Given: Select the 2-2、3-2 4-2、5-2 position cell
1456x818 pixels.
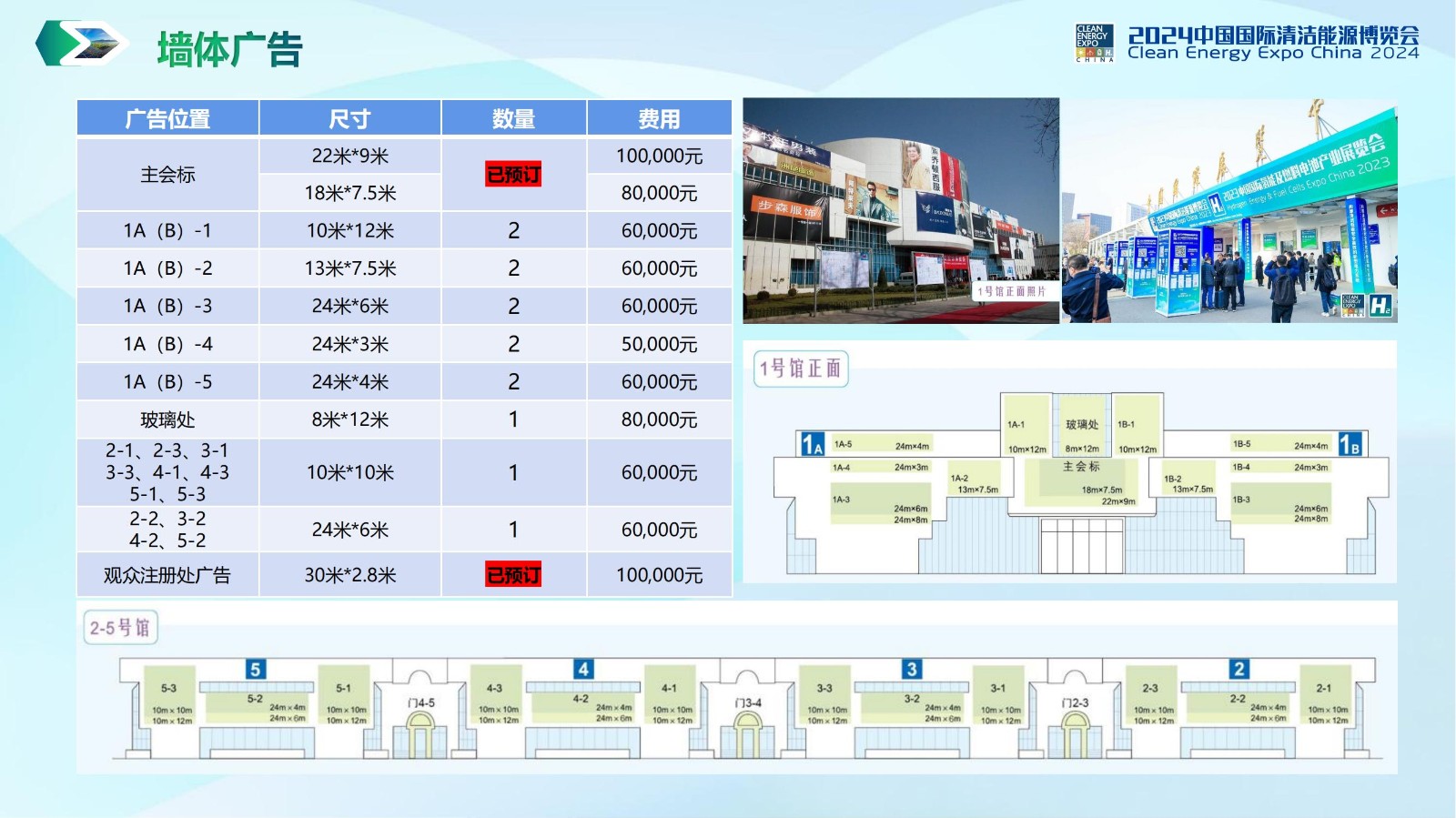Looking at the screenshot, I should (167, 530).
